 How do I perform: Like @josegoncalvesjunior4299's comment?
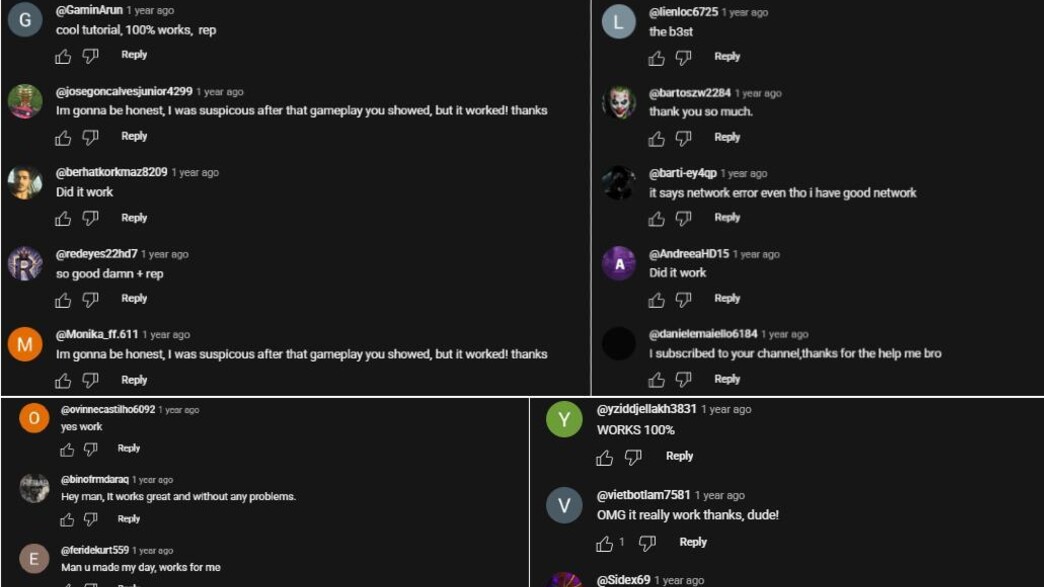pyautogui.click(x=63, y=137)
